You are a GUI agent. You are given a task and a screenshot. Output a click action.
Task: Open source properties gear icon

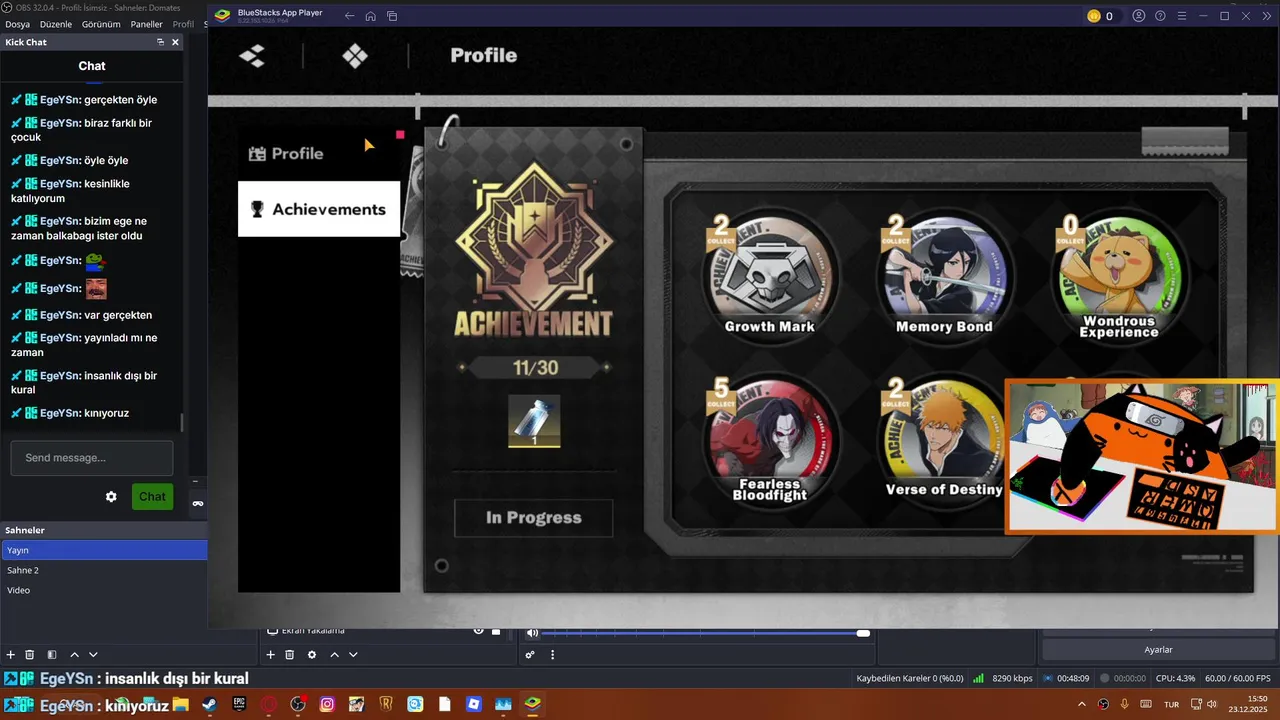tap(312, 655)
